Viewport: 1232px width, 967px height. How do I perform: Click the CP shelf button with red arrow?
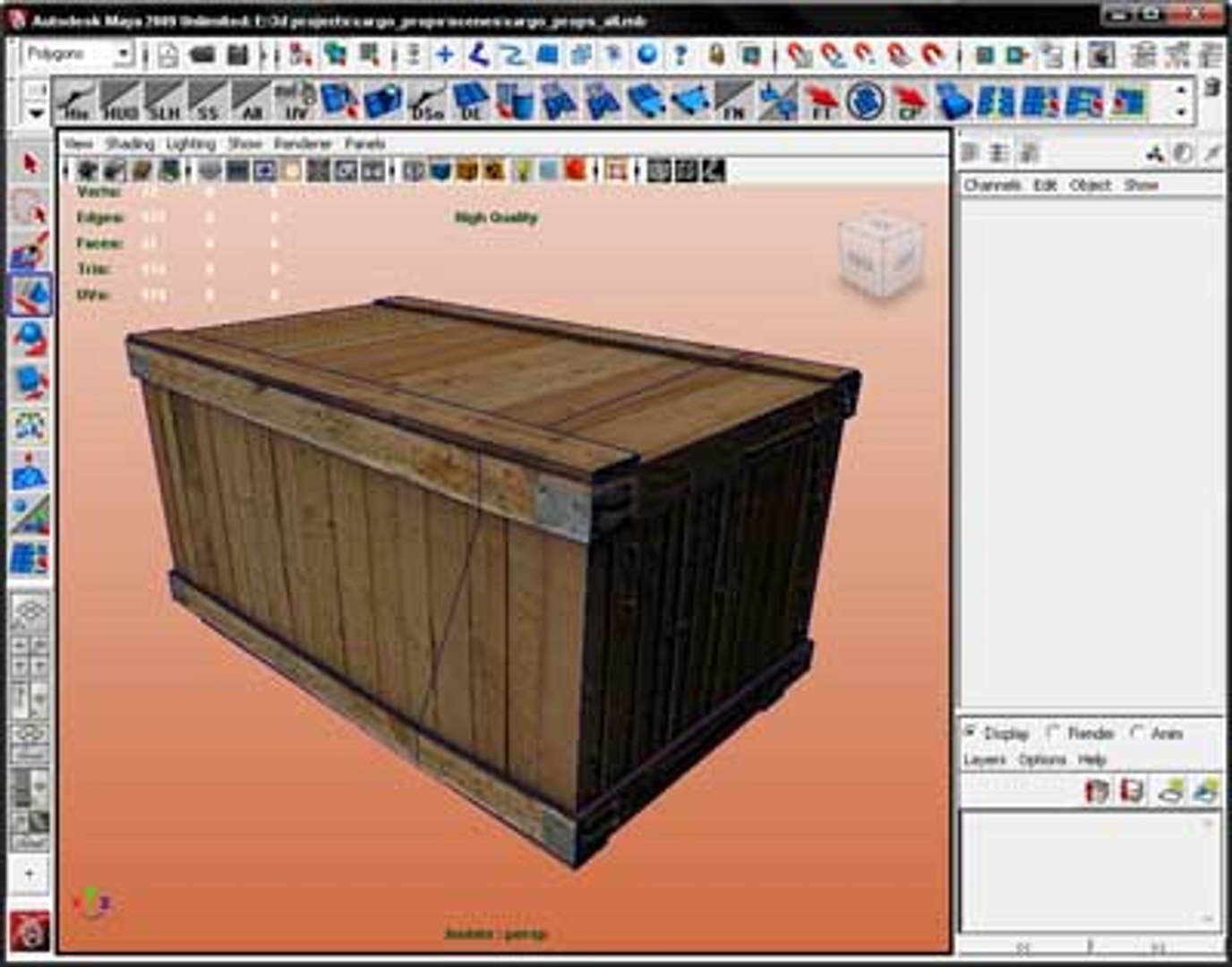point(909,100)
